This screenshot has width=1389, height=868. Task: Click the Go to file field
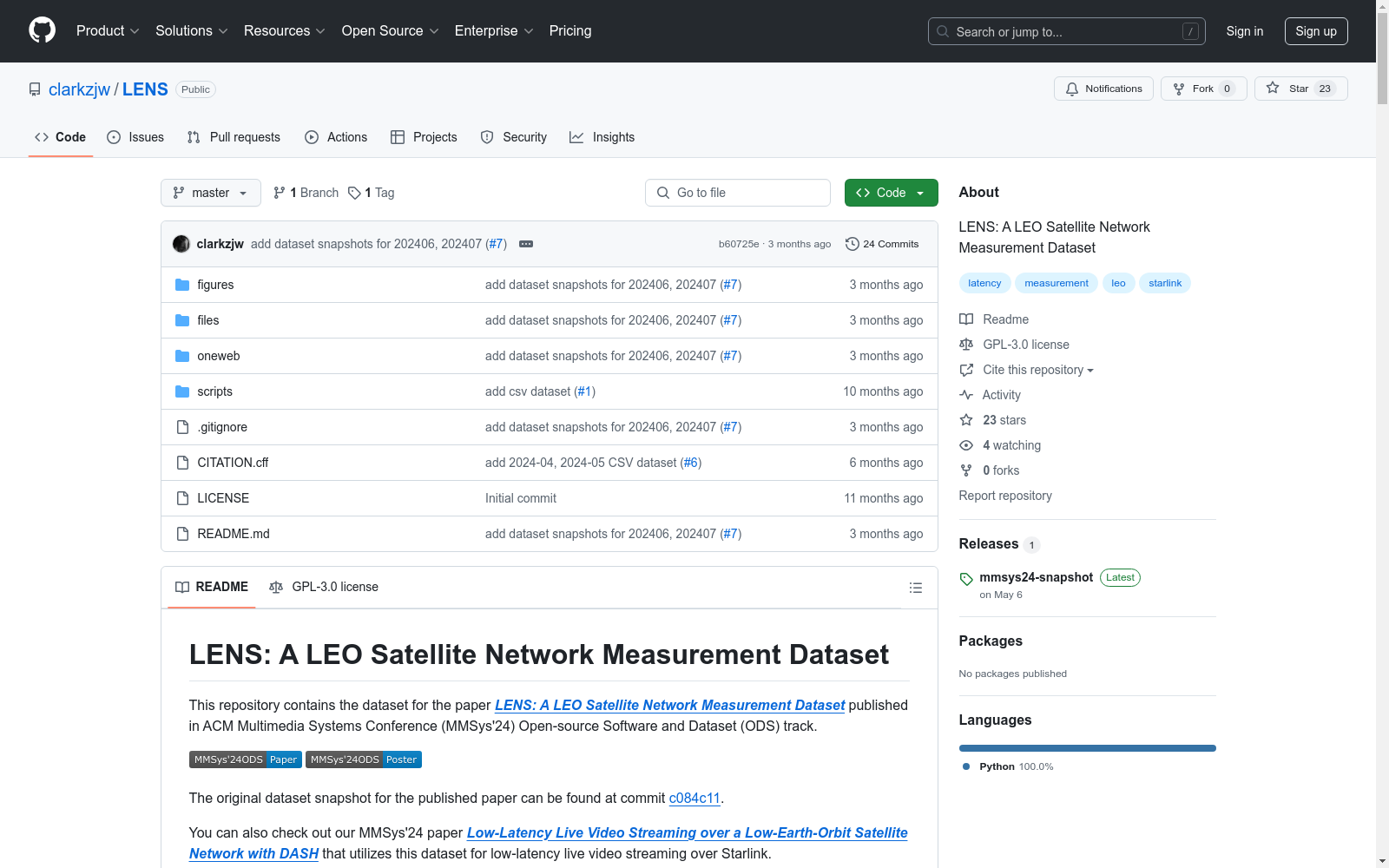738,193
